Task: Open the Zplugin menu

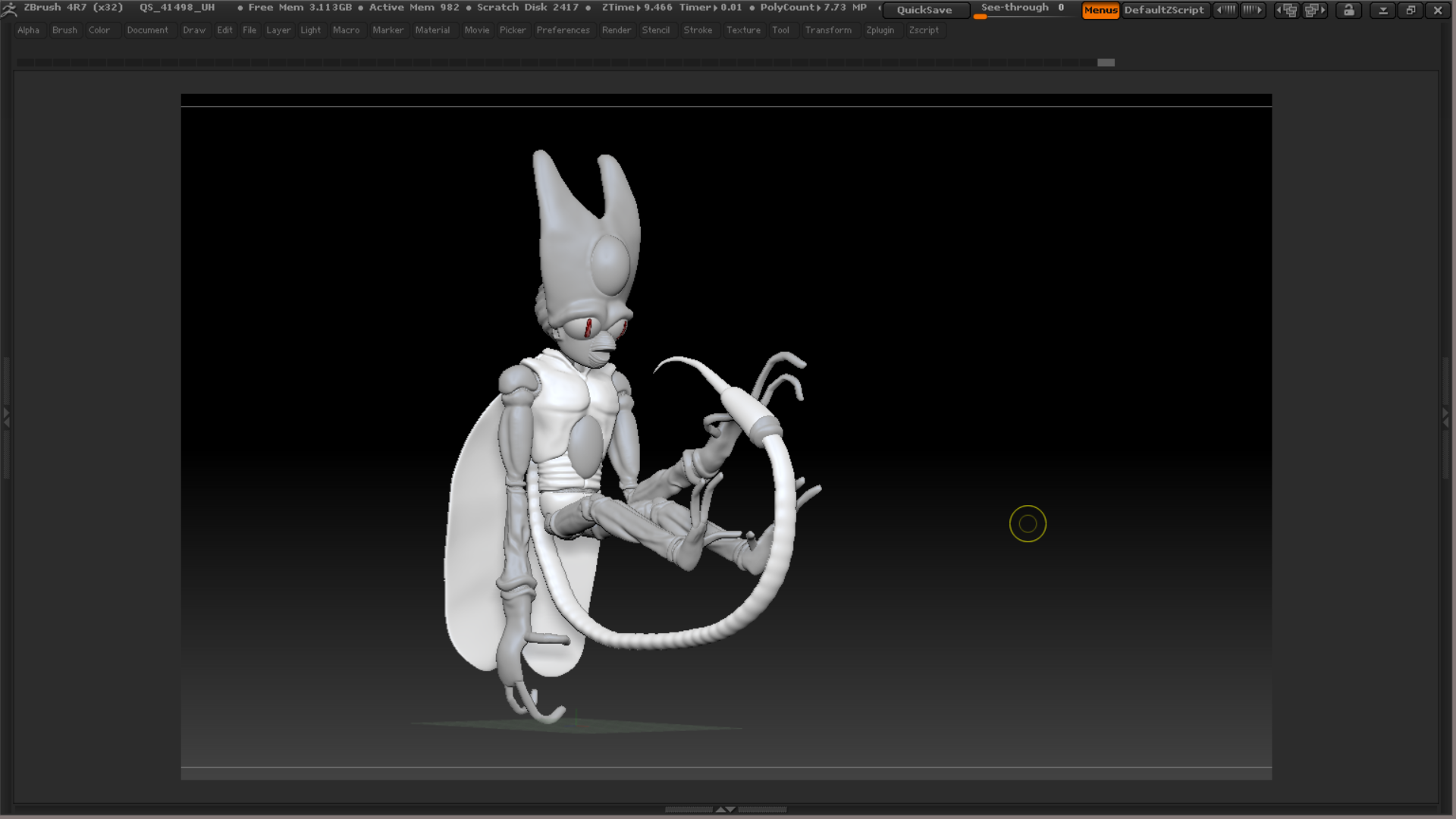Action: click(x=880, y=30)
